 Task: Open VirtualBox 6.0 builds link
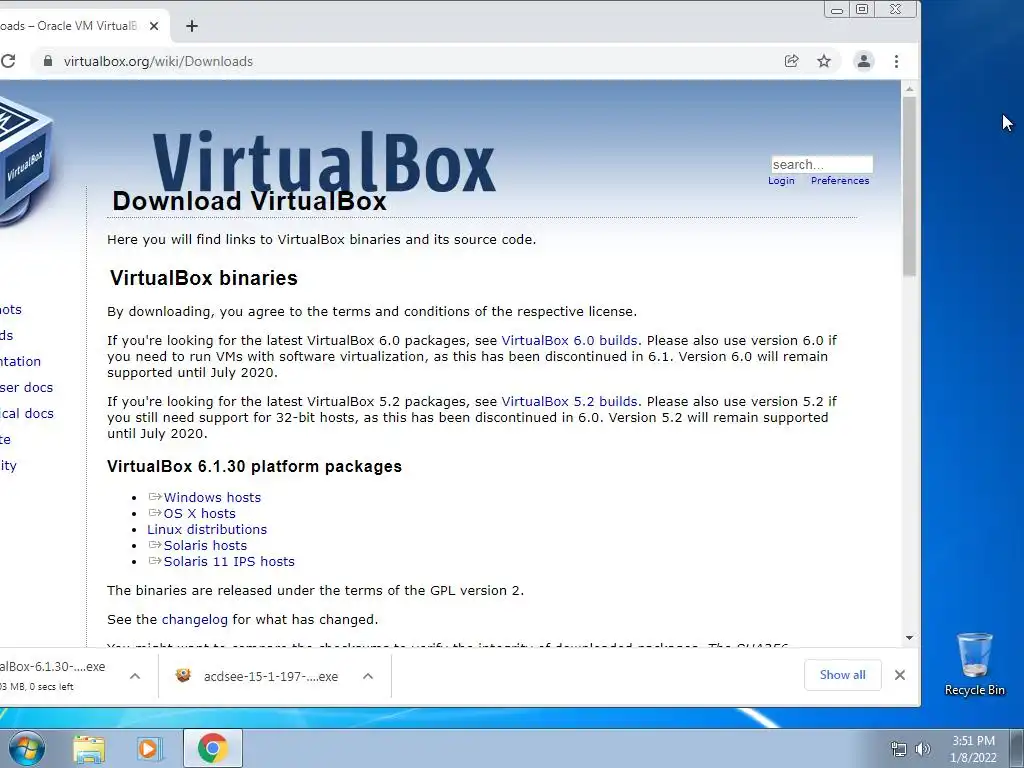[569, 340]
